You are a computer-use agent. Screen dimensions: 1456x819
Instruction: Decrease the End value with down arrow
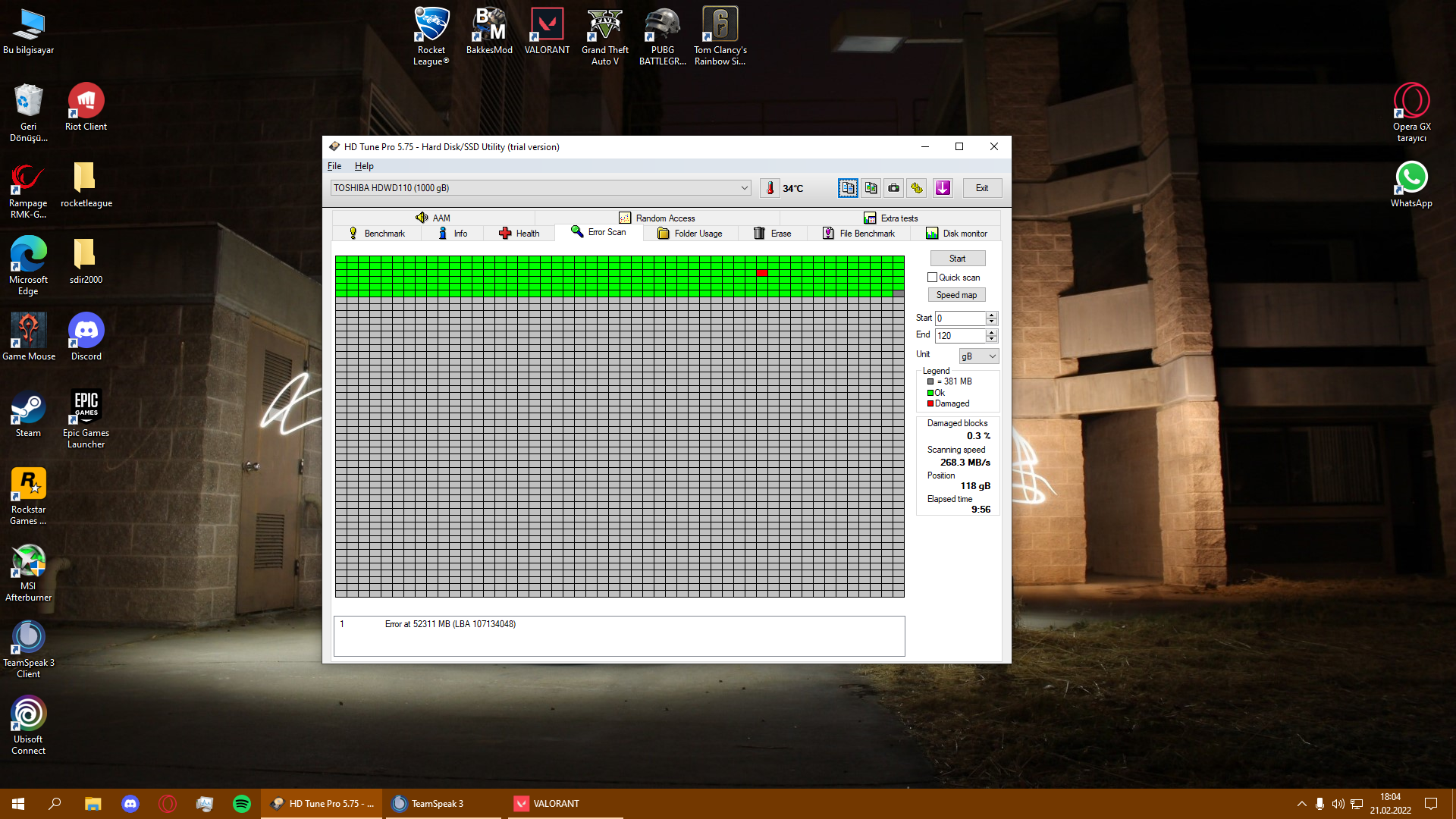(x=991, y=339)
